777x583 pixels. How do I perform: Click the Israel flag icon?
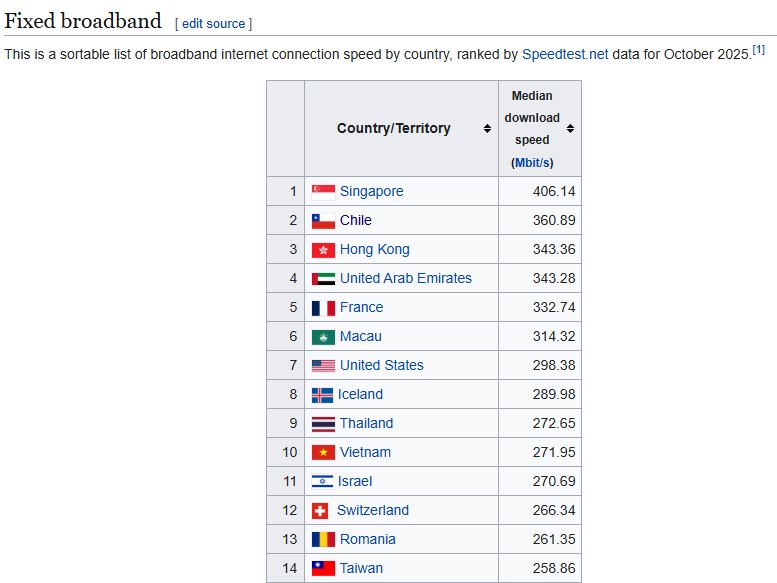pyautogui.click(x=322, y=481)
